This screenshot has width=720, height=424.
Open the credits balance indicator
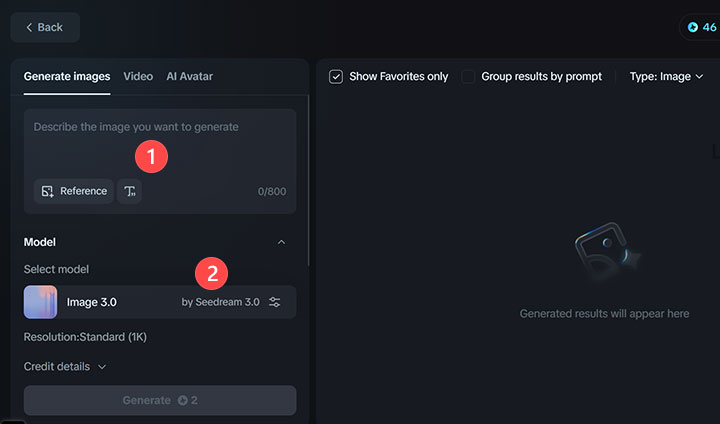(x=699, y=27)
